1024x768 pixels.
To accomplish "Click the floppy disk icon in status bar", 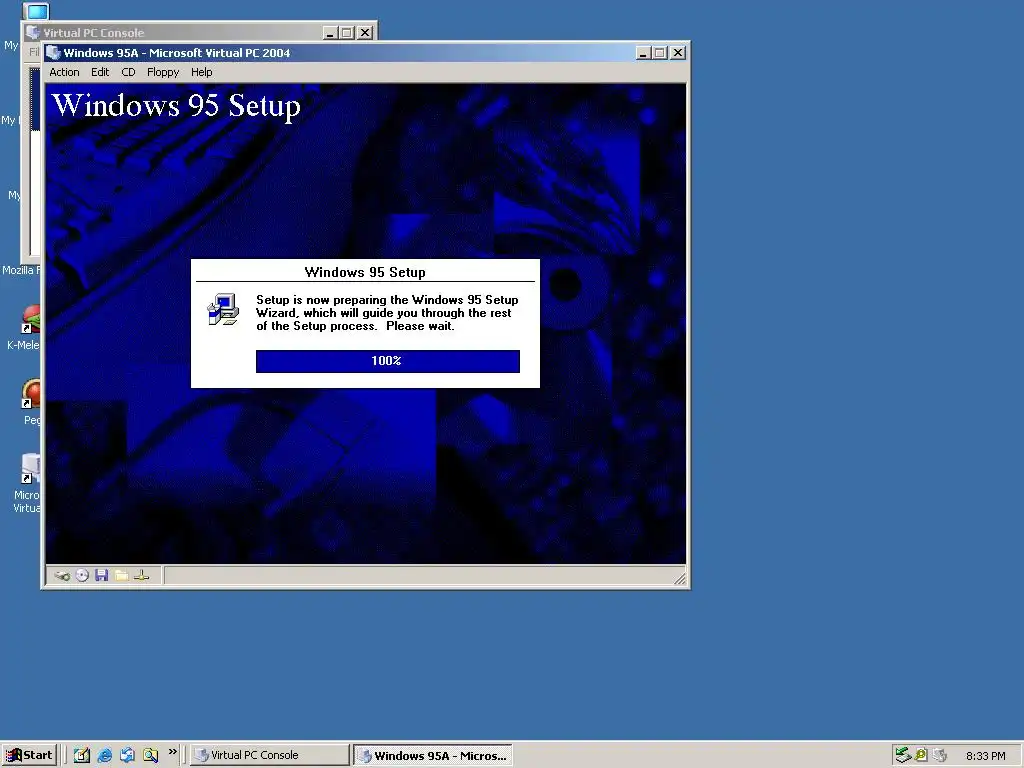I will [x=101, y=575].
